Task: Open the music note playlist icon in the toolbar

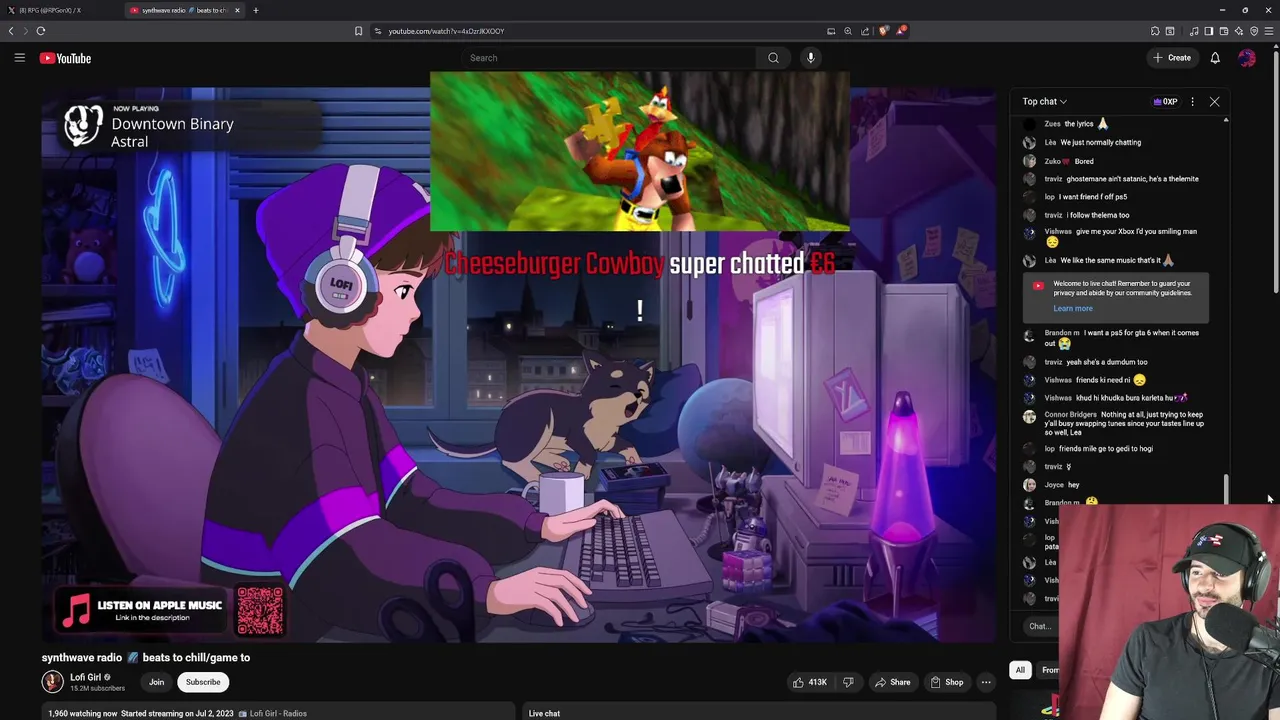Action: (x=1194, y=31)
